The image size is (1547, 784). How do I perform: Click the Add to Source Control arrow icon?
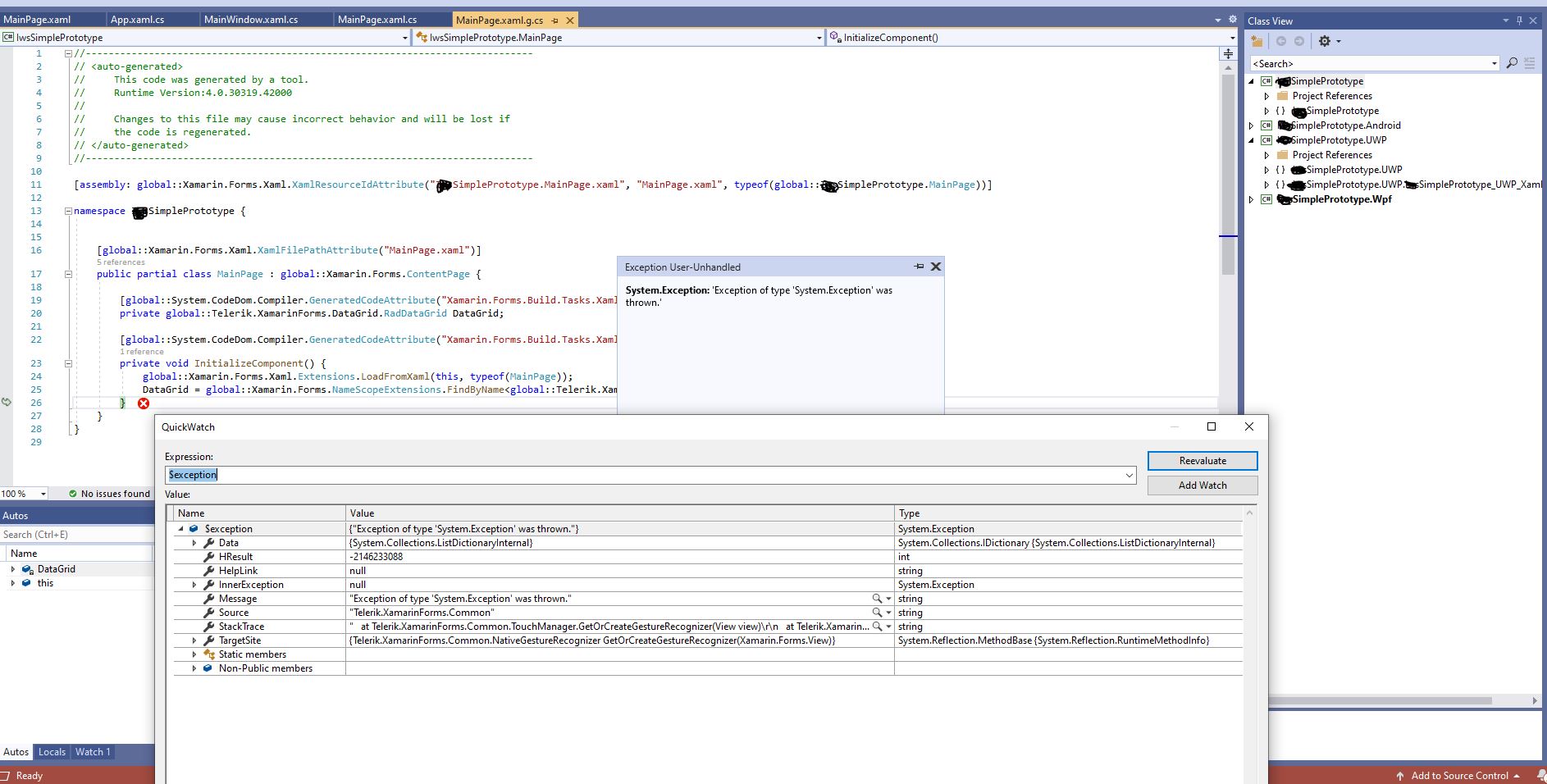point(1400,776)
